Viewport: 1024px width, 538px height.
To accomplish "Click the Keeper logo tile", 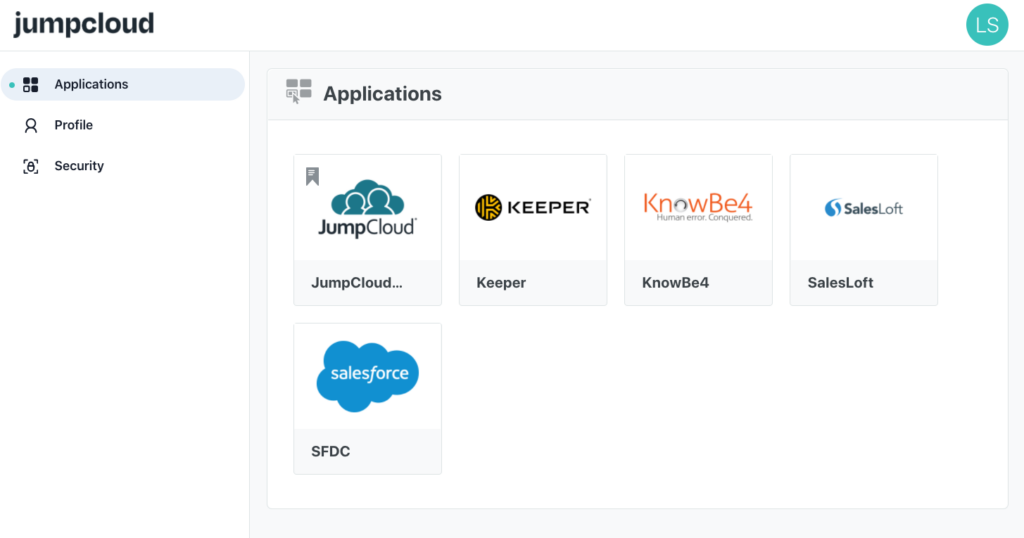I will coord(532,208).
